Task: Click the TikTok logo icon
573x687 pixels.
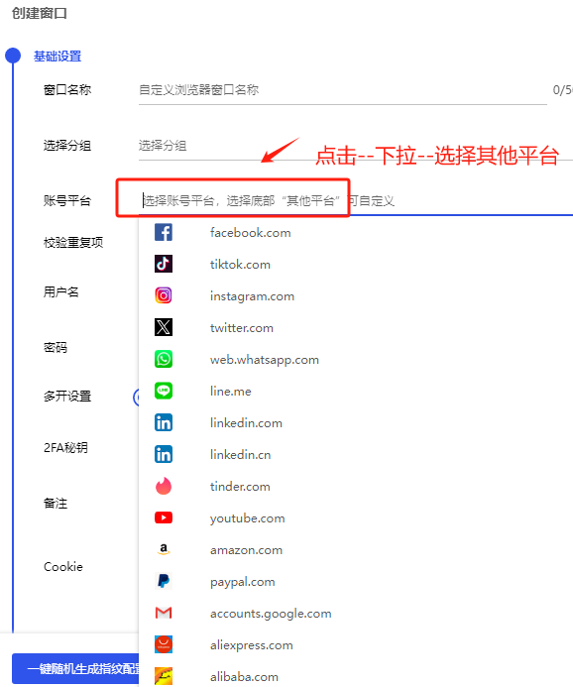Action: [163, 264]
